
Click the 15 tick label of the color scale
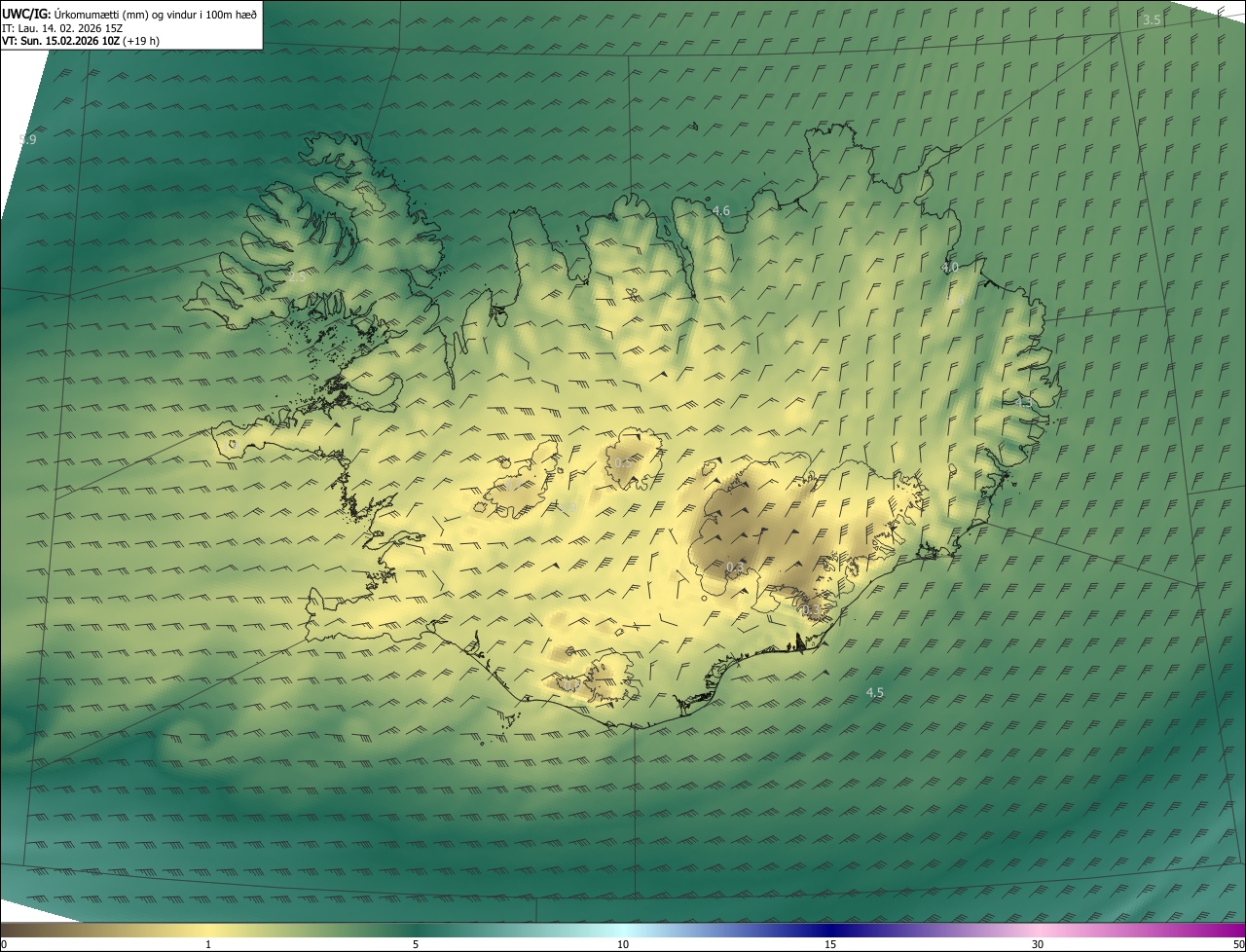click(830, 944)
